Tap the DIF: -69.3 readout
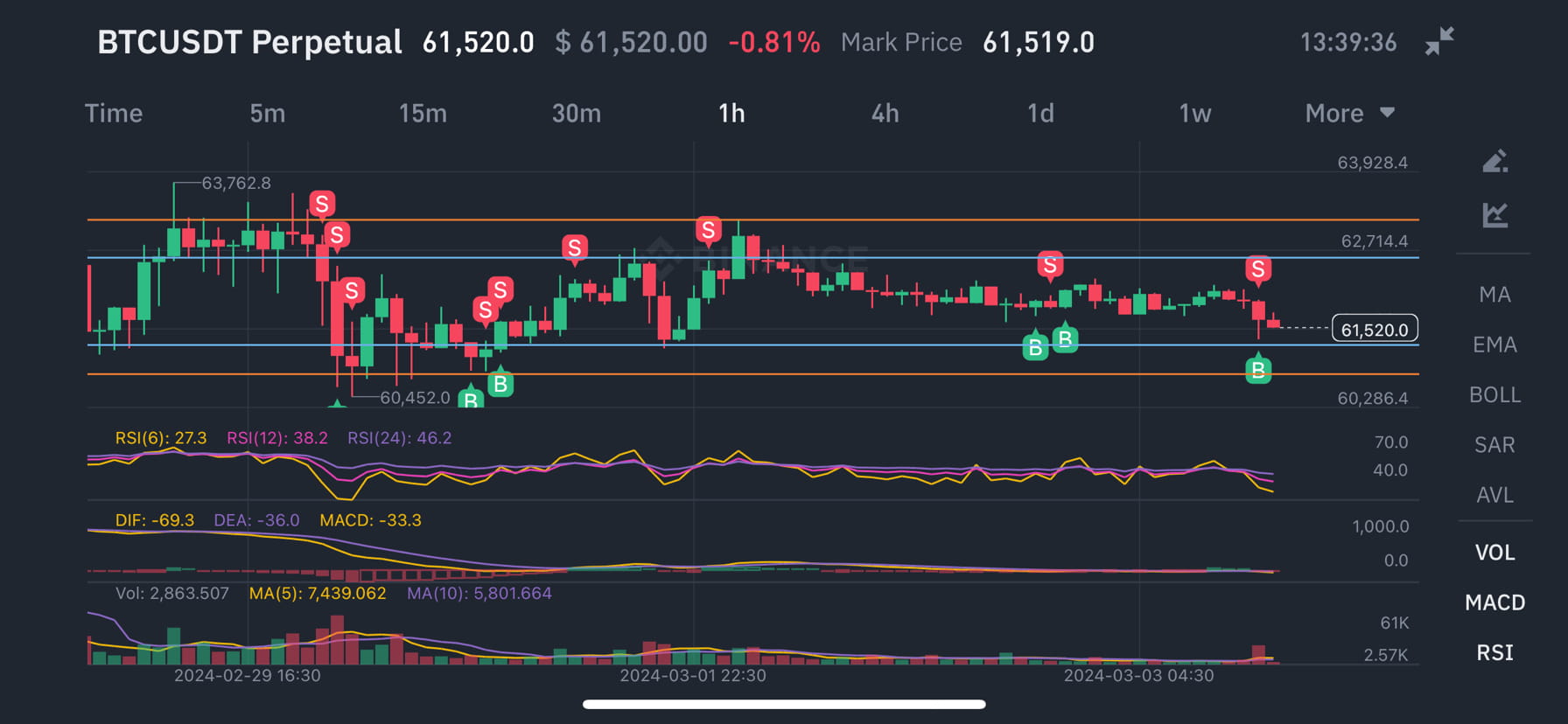 click(155, 520)
